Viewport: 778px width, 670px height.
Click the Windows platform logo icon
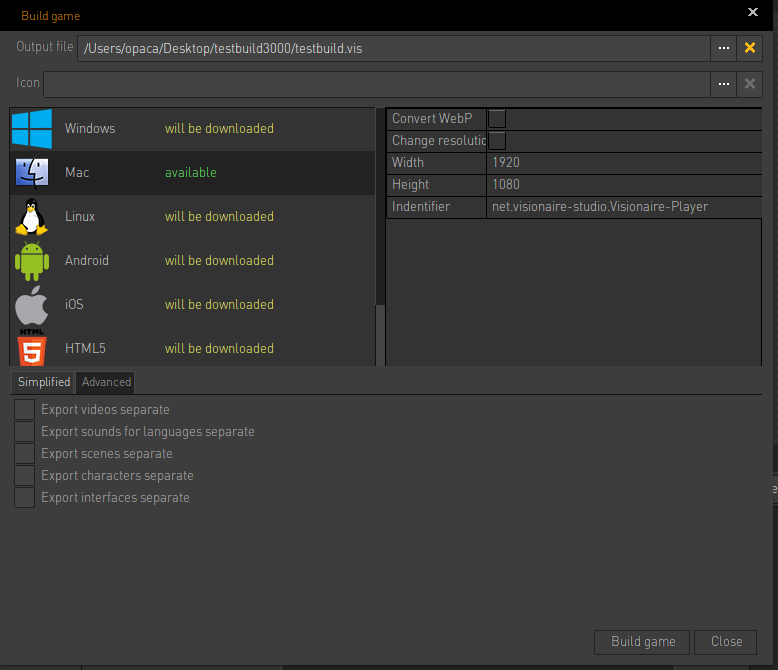(32, 129)
